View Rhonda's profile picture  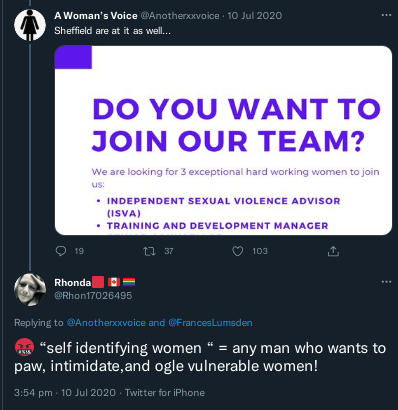click(30, 289)
